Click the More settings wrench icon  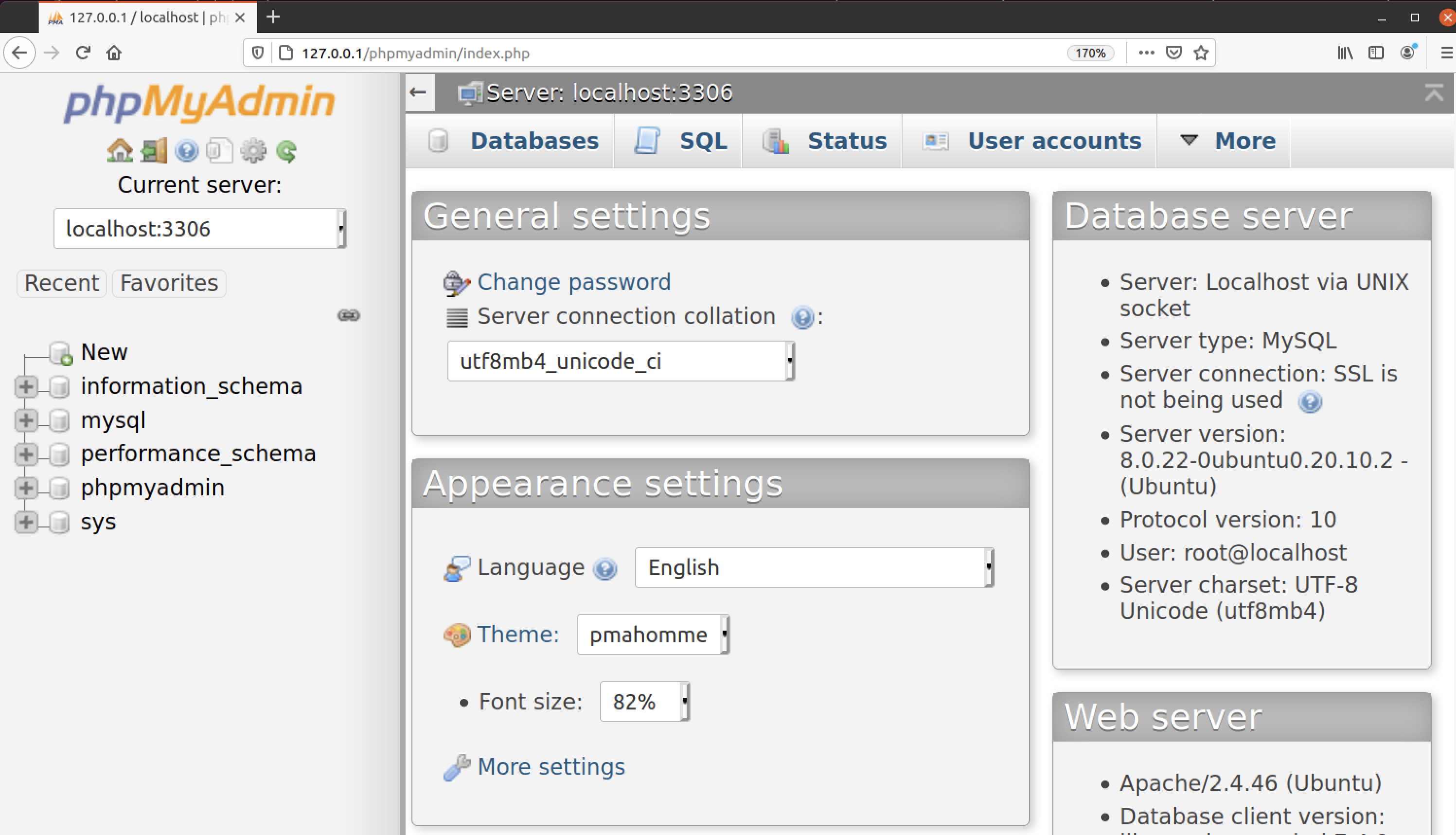pos(457,767)
